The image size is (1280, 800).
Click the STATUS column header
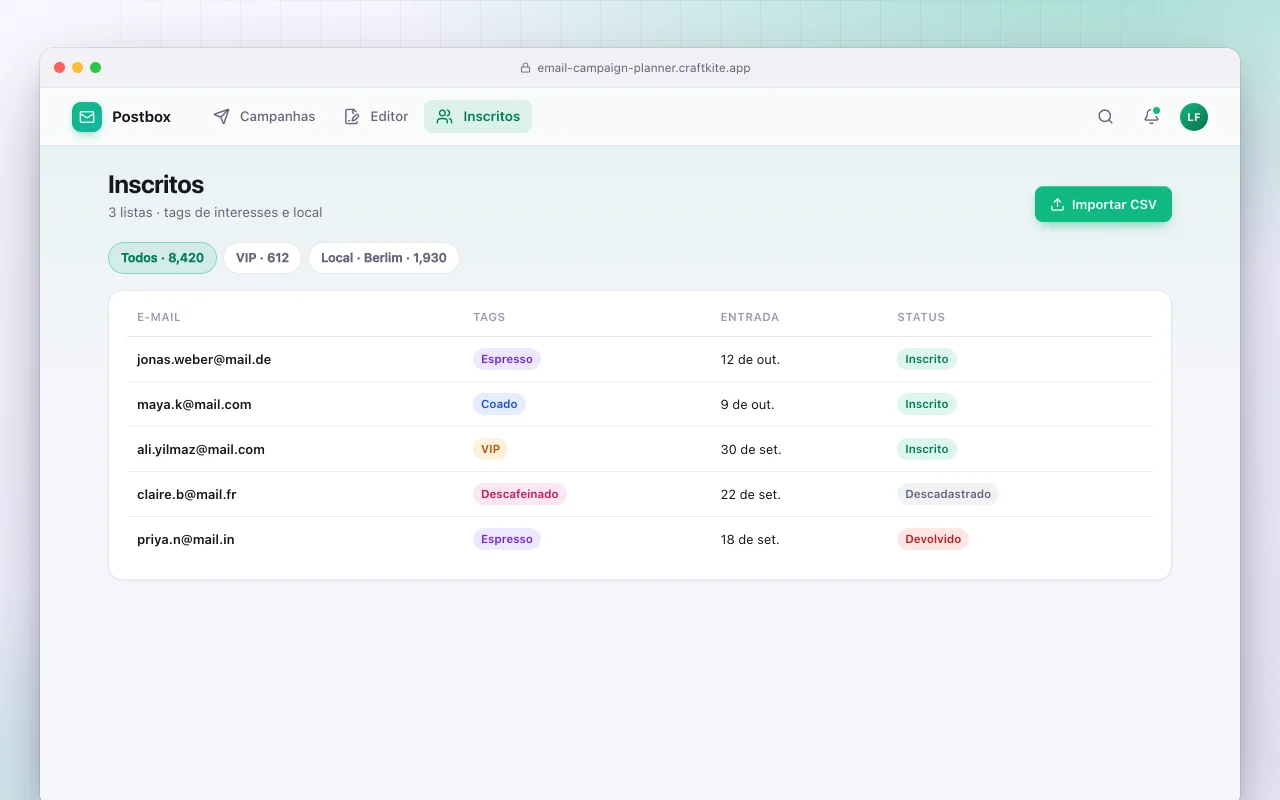(x=921, y=317)
